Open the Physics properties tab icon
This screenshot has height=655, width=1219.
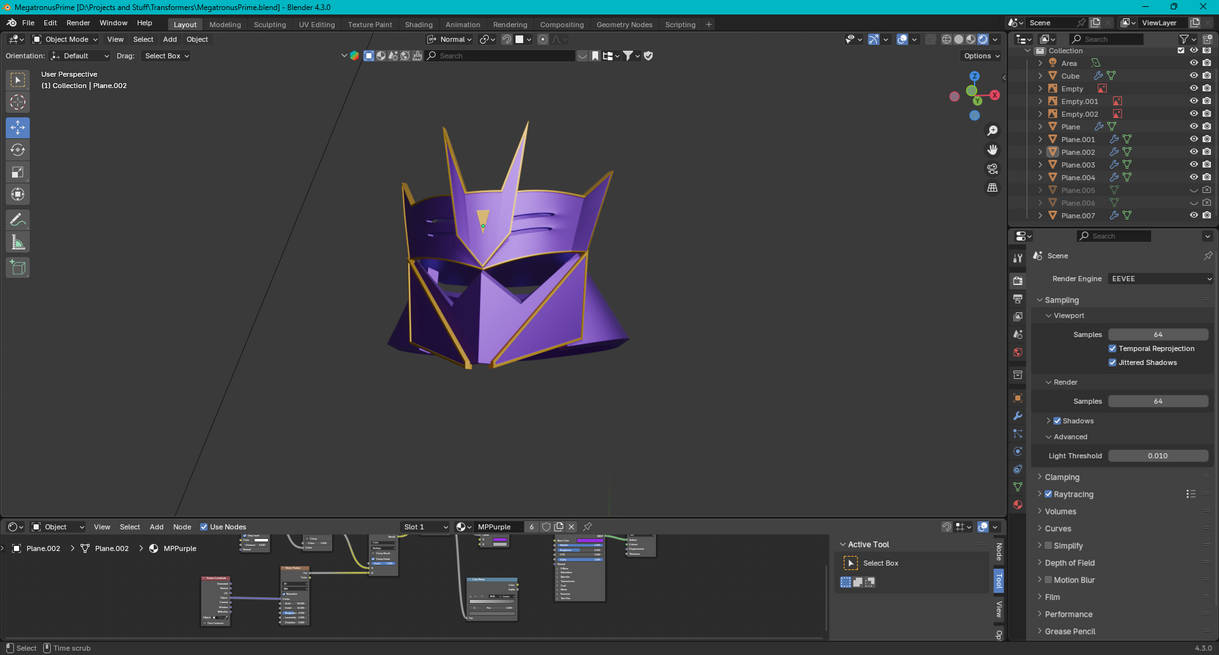point(1018,452)
